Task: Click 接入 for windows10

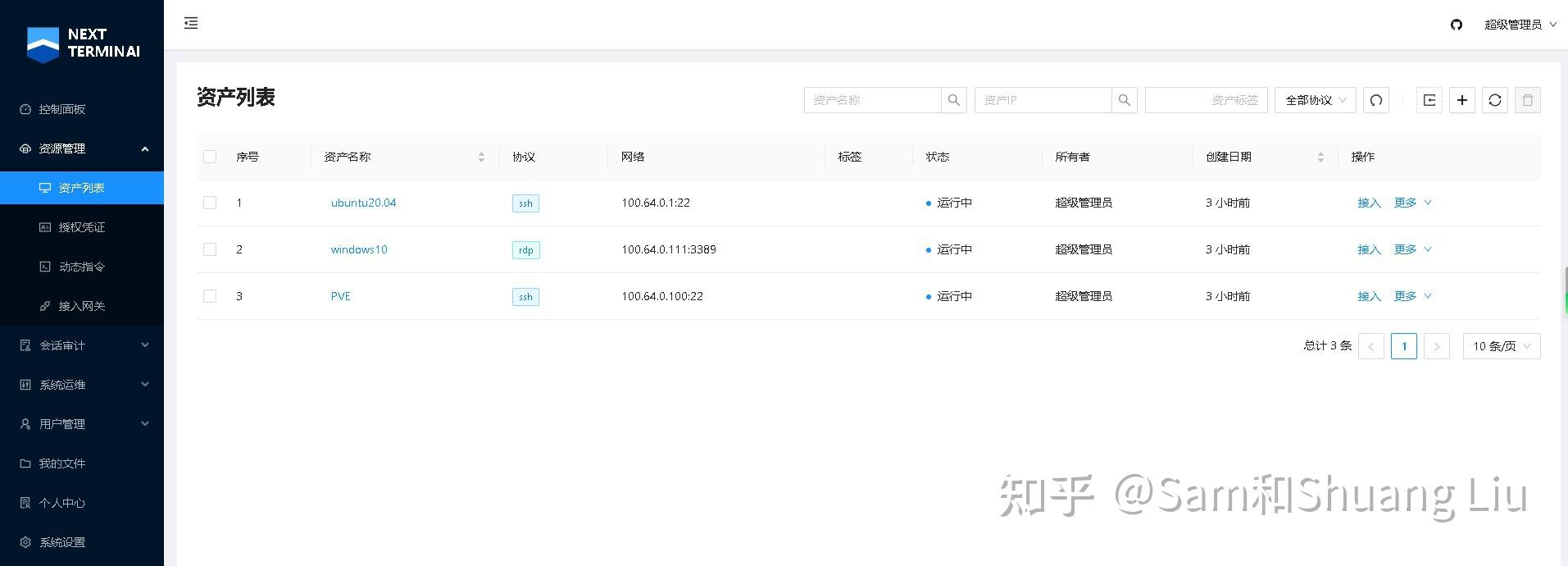Action: tap(1369, 249)
